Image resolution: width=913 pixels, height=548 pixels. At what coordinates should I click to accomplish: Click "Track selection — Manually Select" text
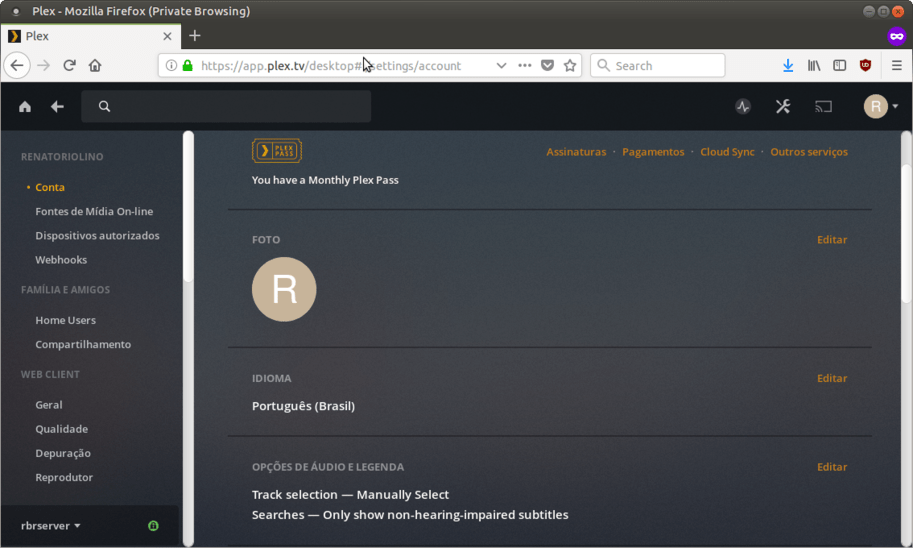(350, 495)
